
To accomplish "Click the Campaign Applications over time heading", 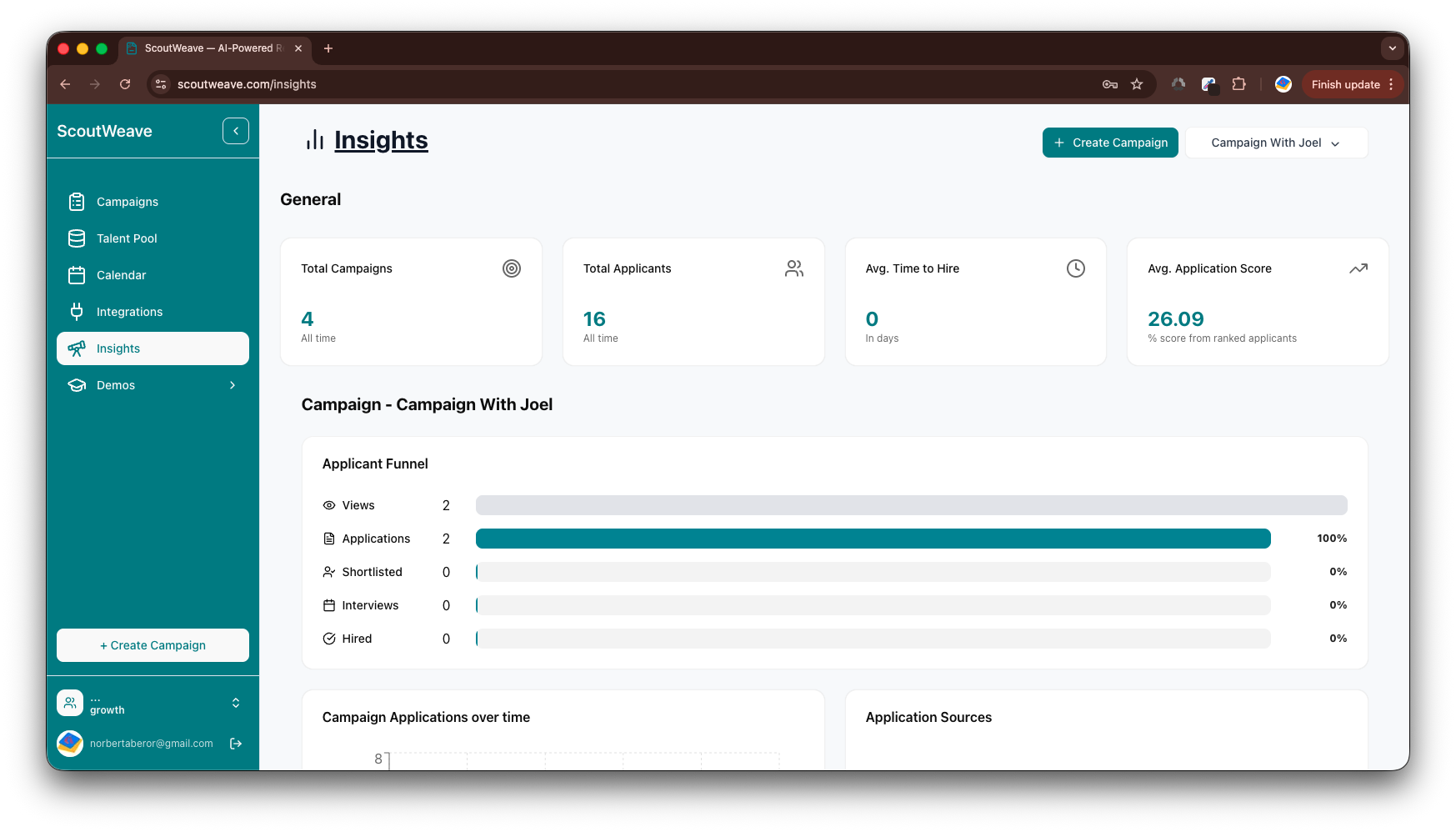I will pos(426,717).
